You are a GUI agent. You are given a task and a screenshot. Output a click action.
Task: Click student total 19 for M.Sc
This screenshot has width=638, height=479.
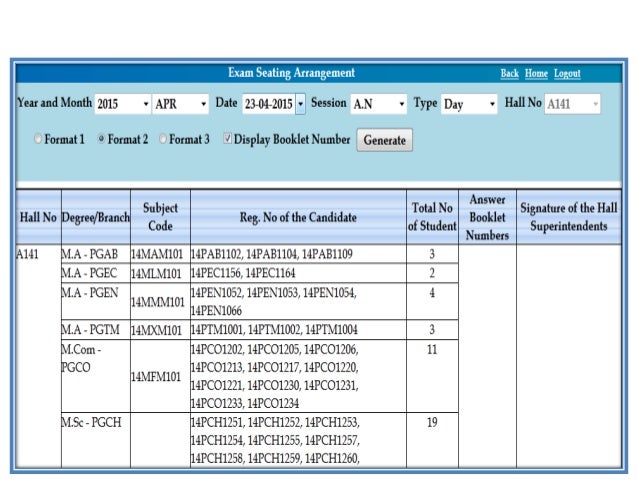pyautogui.click(x=432, y=440)
